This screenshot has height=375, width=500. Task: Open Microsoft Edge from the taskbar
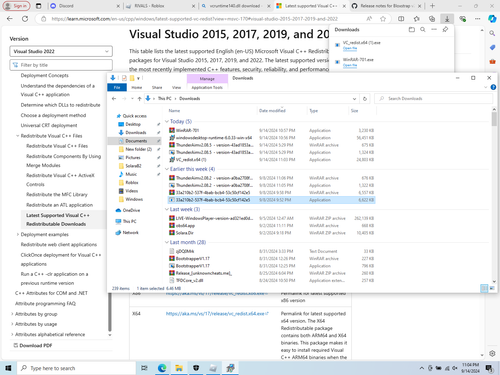point(162,368)
